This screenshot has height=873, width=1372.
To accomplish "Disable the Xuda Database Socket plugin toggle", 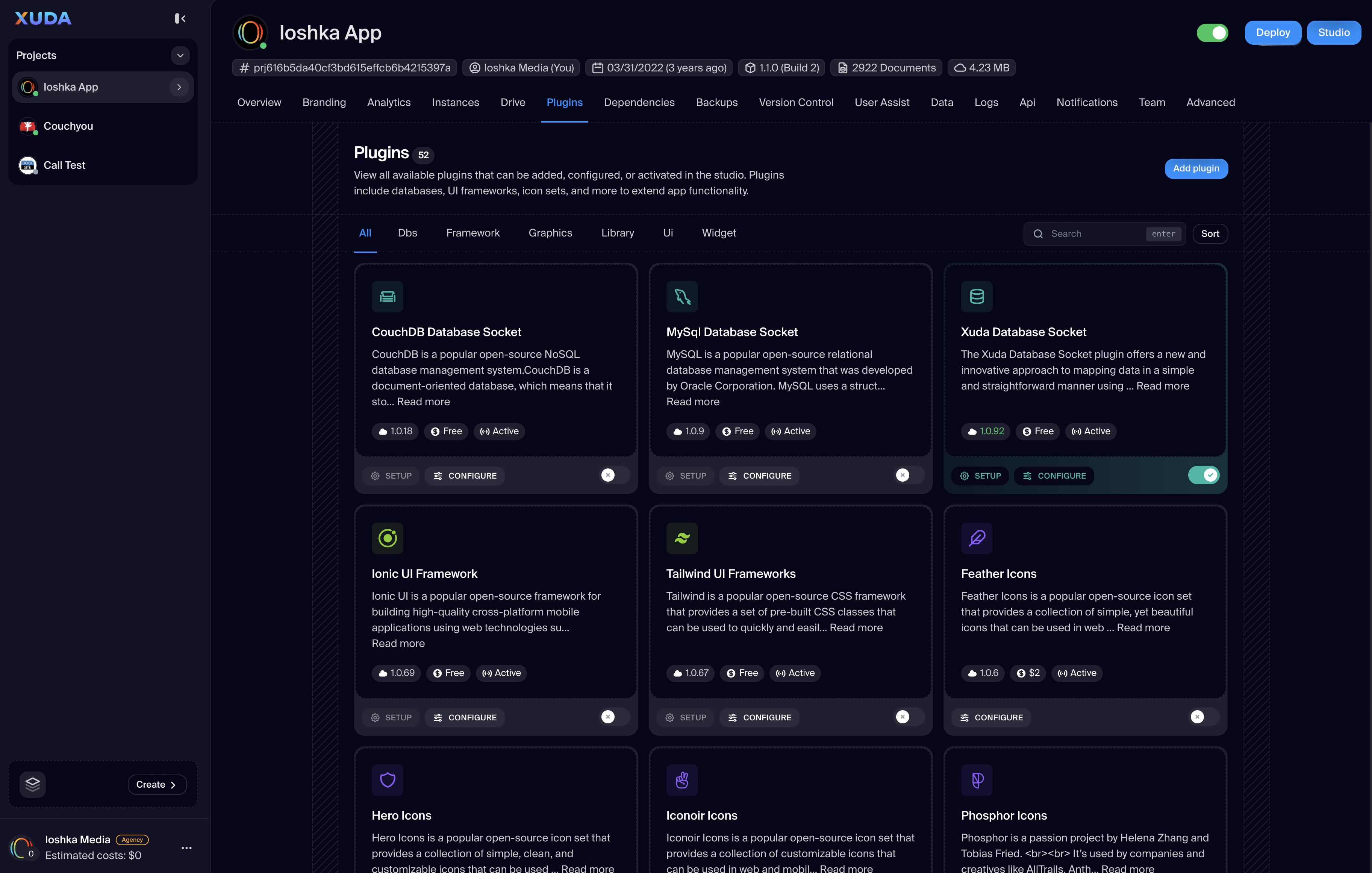I will 1203,475.
